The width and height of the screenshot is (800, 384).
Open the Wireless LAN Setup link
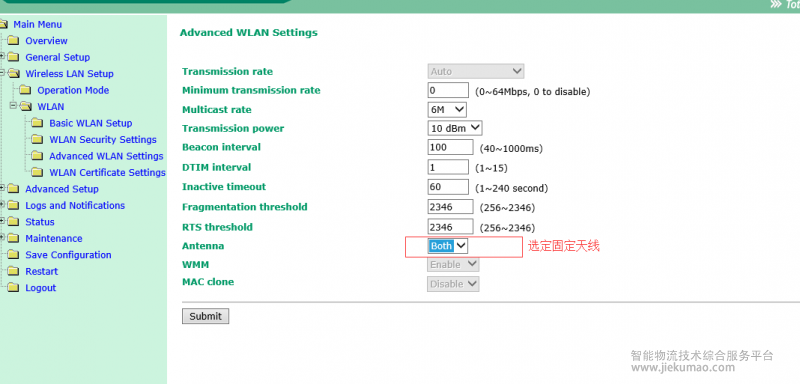click(x=69, y=73)
